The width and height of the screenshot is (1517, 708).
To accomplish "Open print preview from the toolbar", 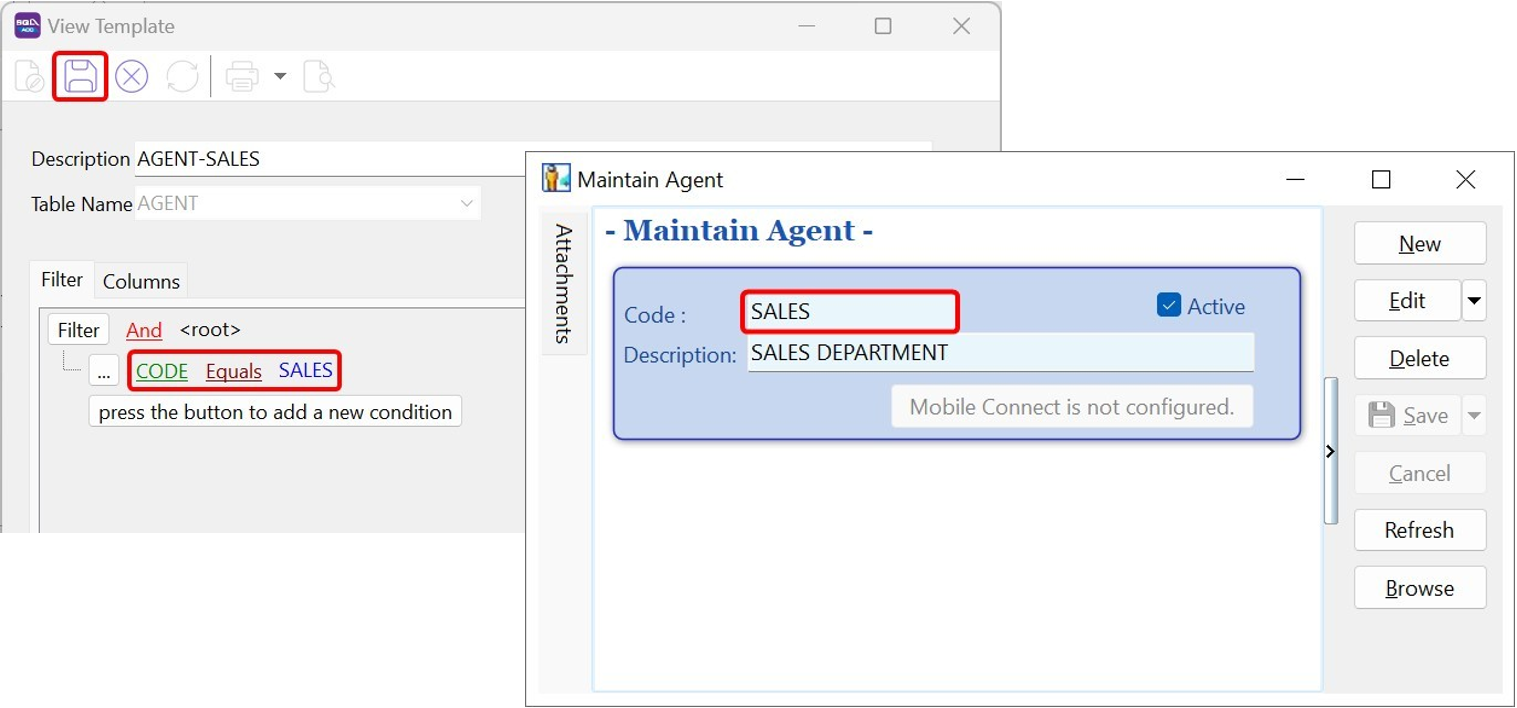I will click(x=318, y=76).
